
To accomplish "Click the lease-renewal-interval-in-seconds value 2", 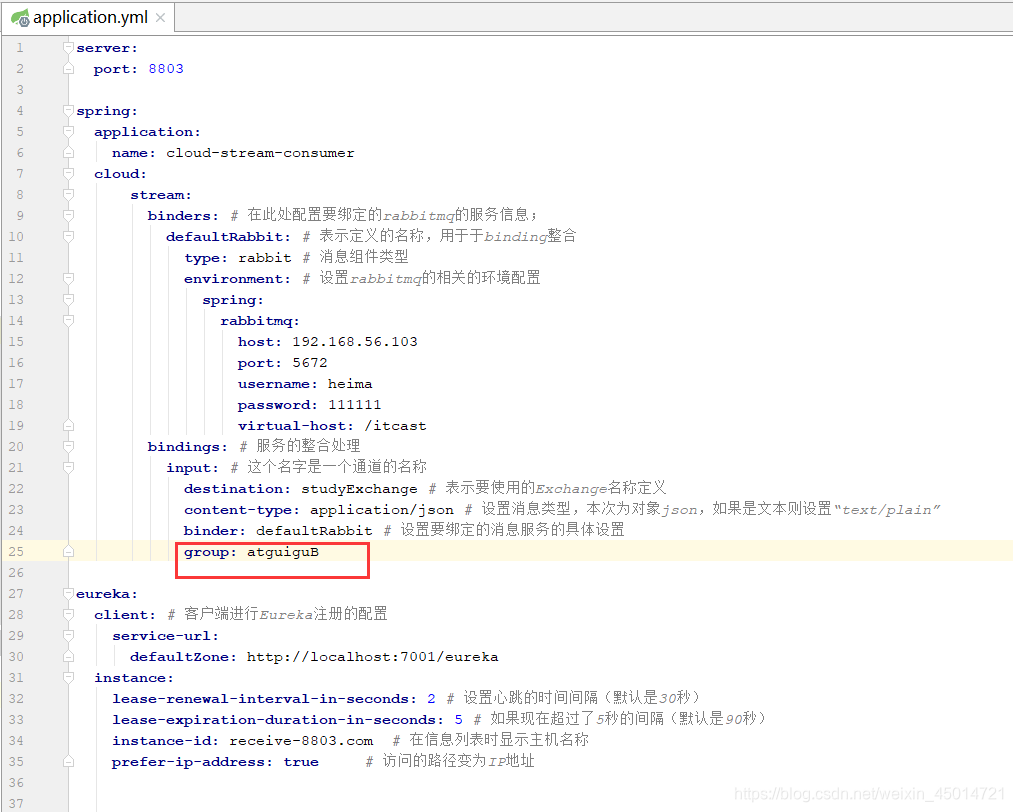I will [x=431, y=698].
